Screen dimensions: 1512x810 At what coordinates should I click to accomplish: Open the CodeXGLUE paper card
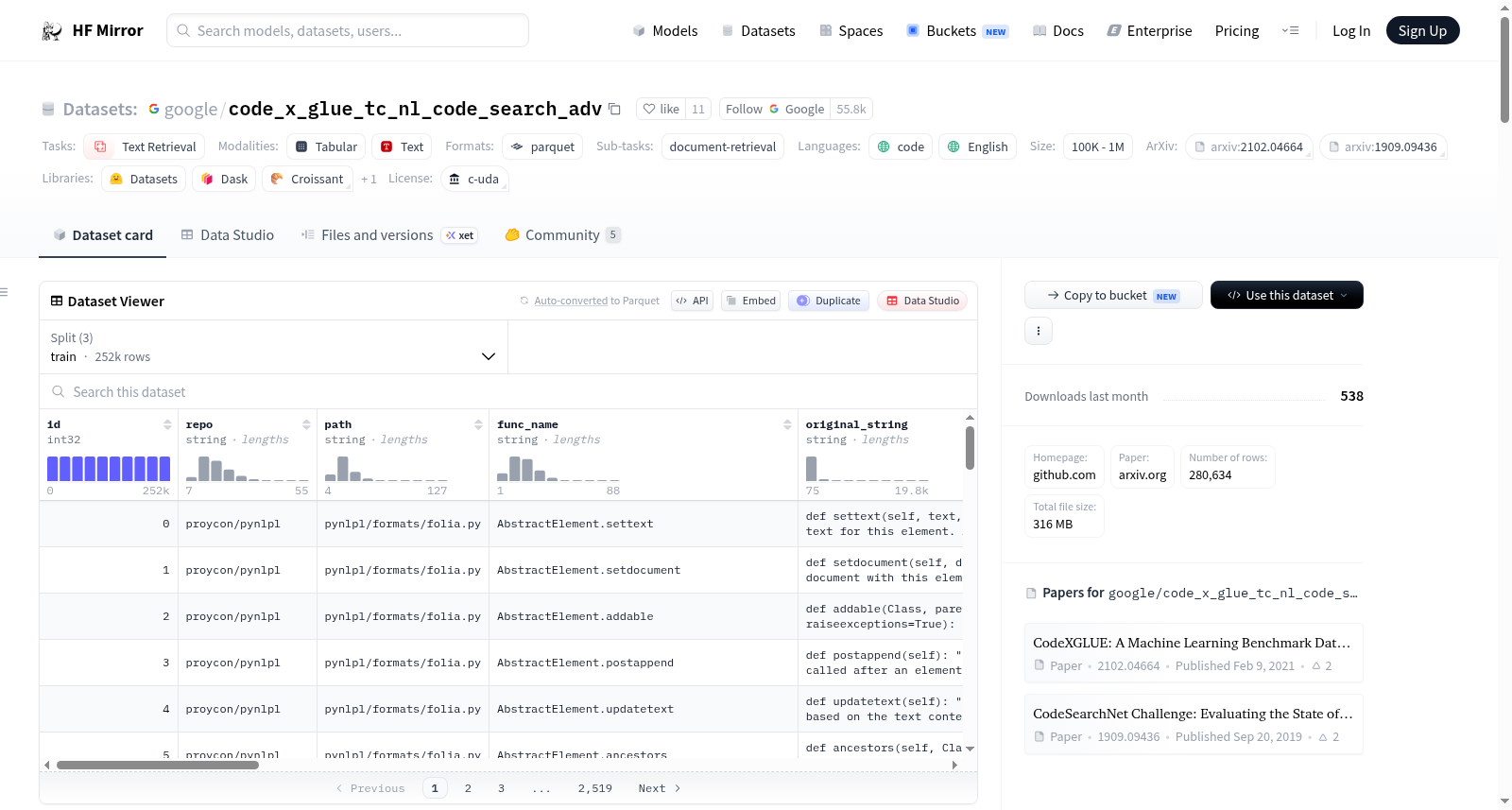point(1194,653)
